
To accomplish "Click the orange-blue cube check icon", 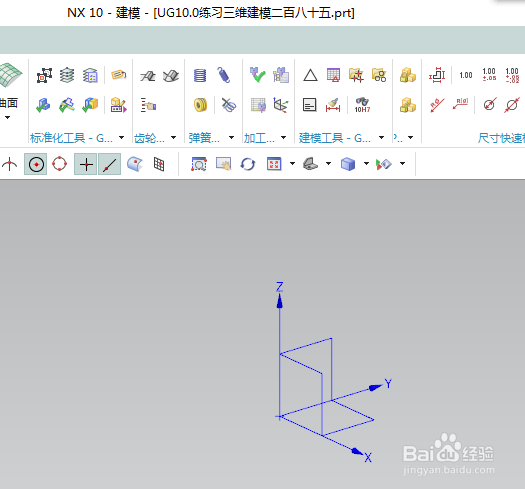I will coord(90,105).
